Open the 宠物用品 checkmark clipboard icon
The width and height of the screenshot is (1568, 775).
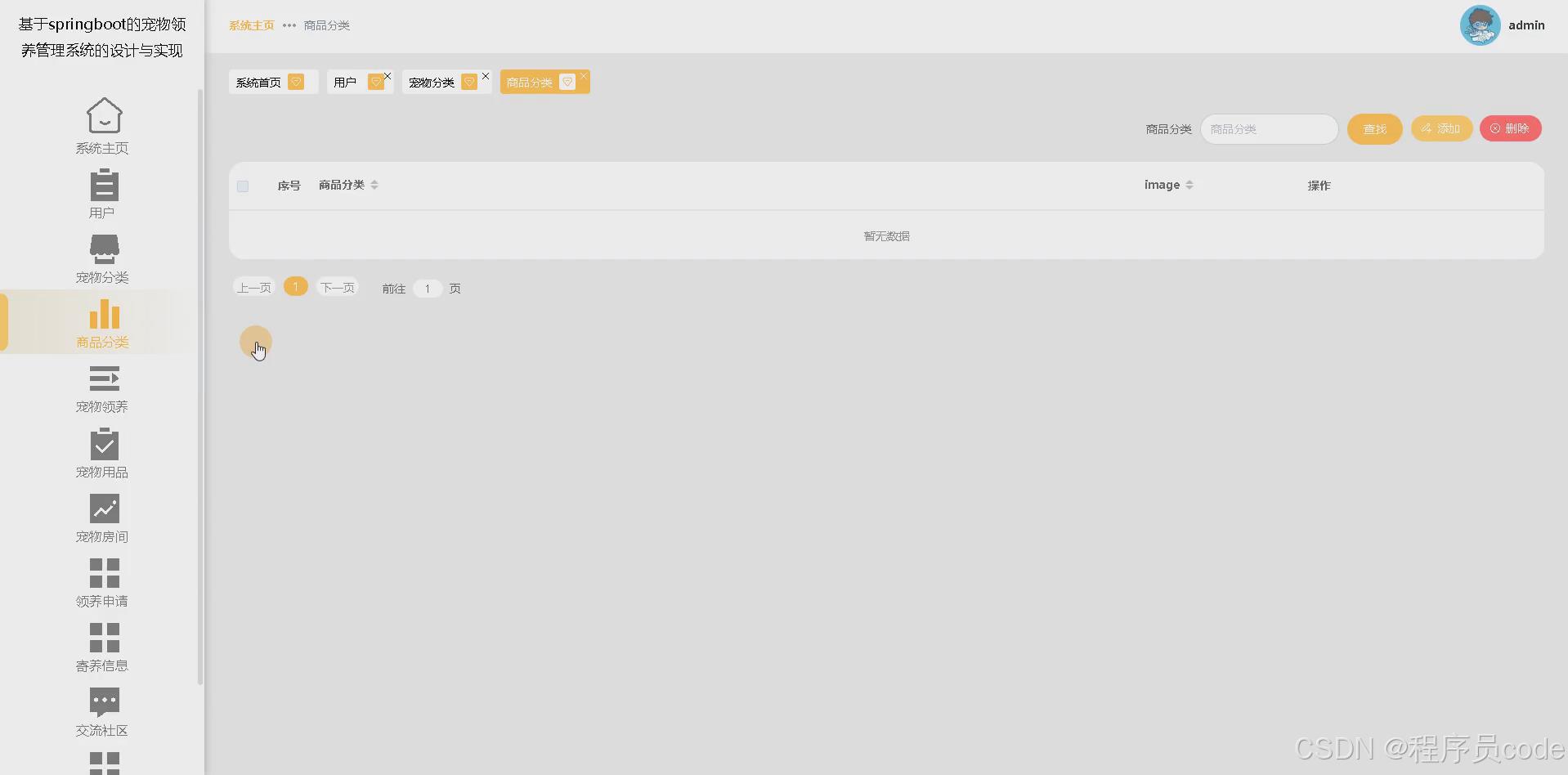point(104,444)
